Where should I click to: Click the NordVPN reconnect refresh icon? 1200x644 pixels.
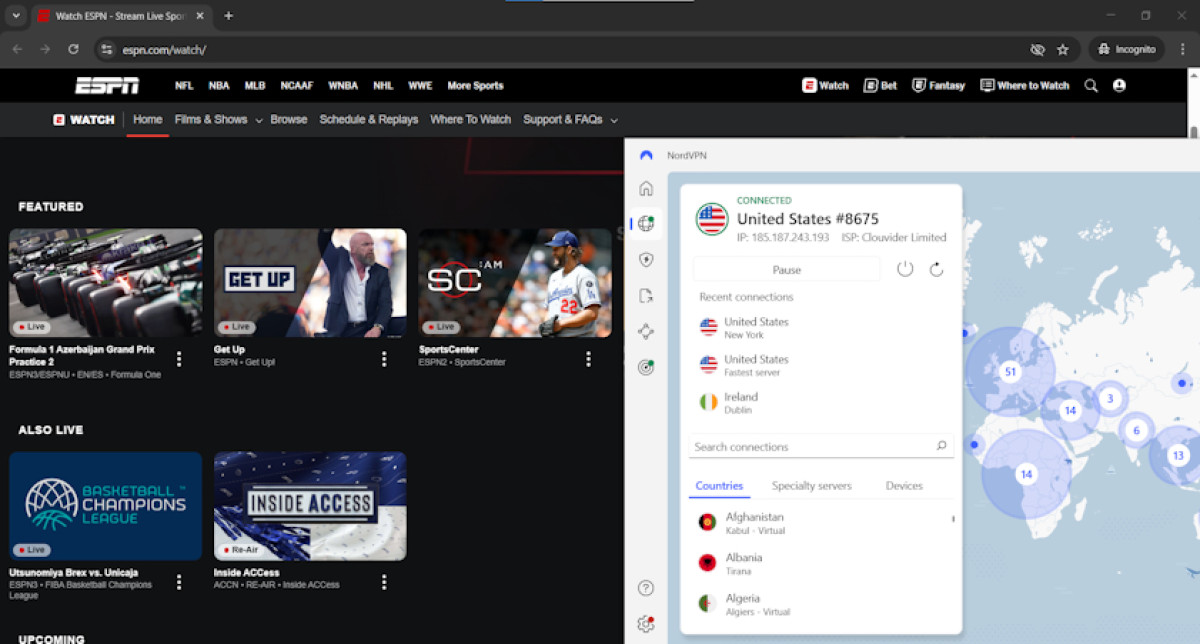(x=936, y=269)
